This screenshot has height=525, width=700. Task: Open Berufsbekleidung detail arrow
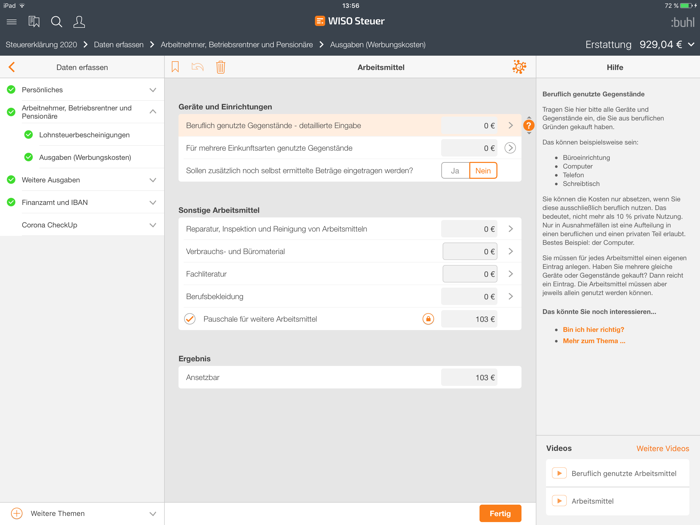point(511,296)
